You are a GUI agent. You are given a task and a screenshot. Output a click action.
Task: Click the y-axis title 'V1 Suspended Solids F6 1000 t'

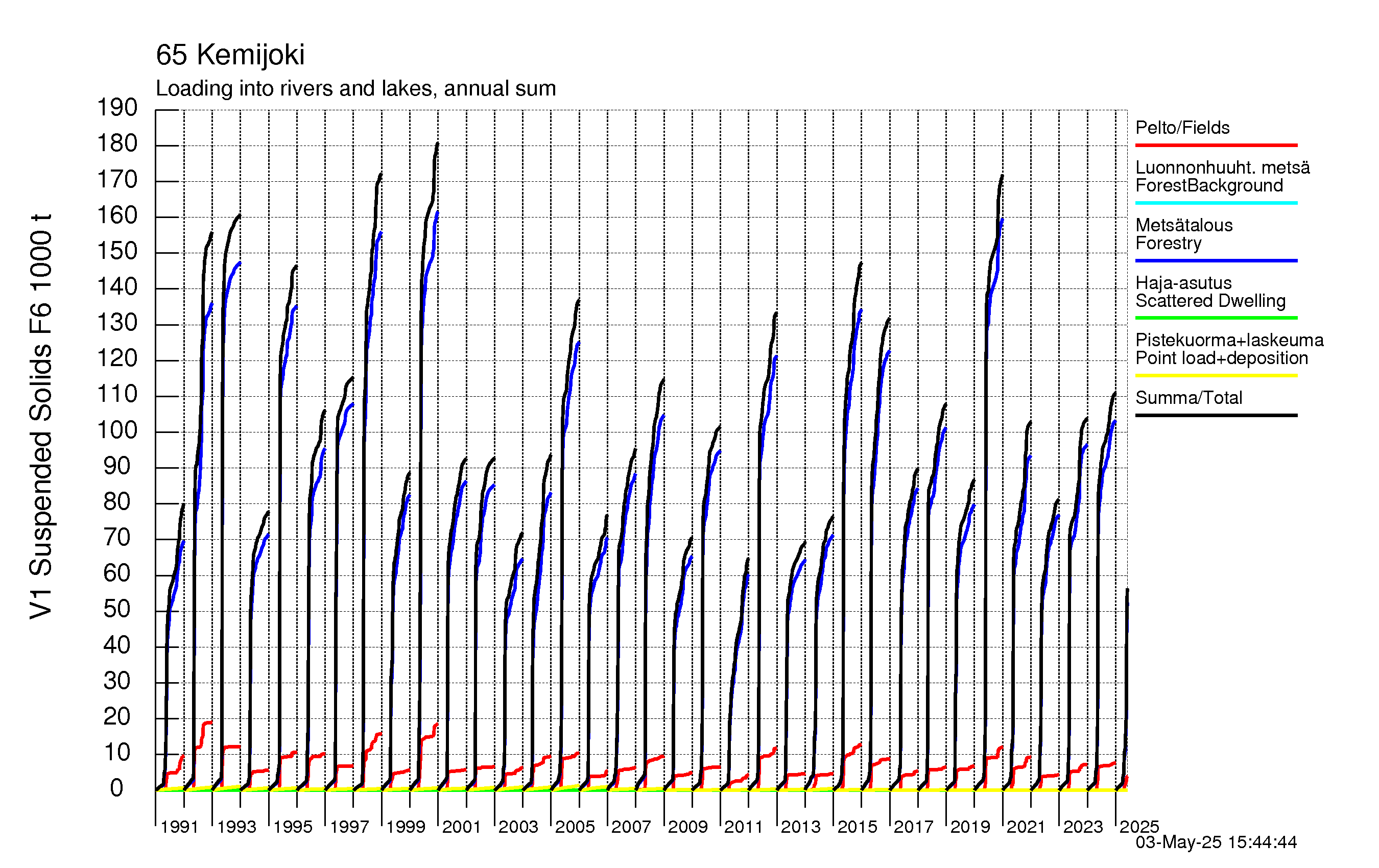[41, 416]
